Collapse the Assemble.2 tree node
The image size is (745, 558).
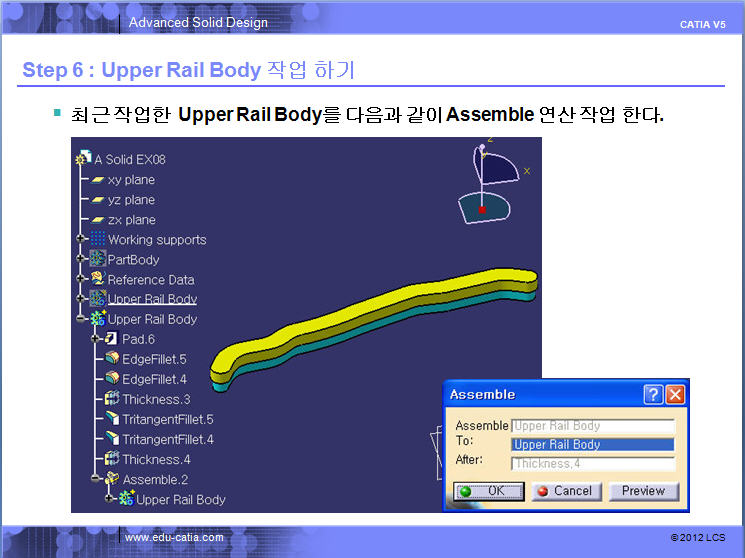point(94,479)
